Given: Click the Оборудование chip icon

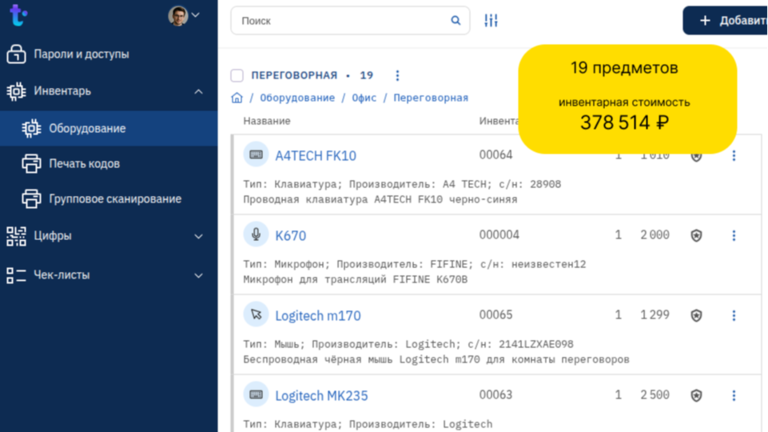Looking at the screenshot, I should point(31,128).
